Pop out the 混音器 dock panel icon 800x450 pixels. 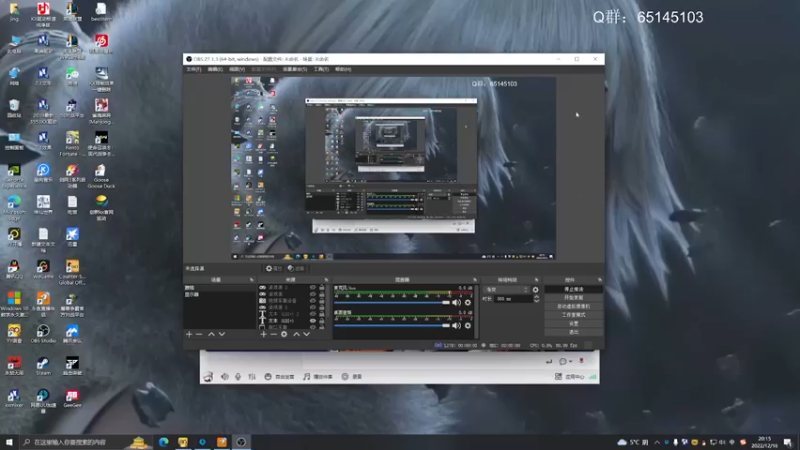click(x=475, y=280)
